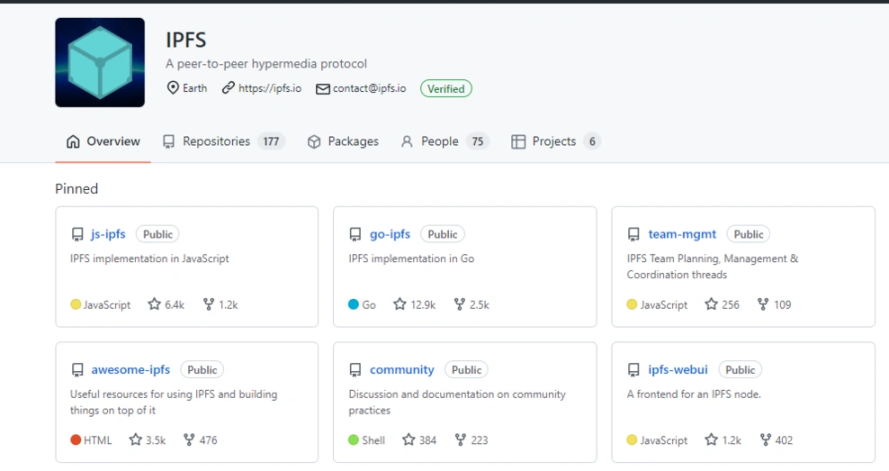889x471 pixels.
Task: Click the fork icon on js-ipfs
Action: click(x=208, y=305)
